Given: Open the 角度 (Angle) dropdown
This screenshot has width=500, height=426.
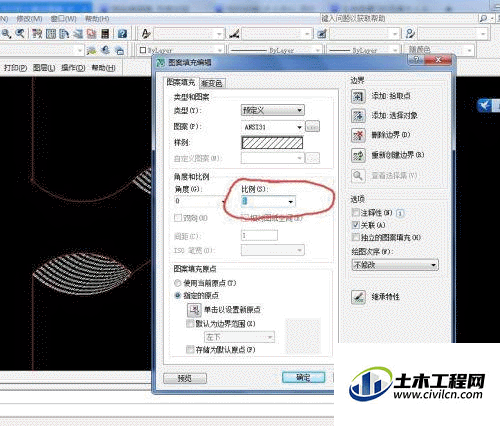Looking at the screenshot, I should pyautogui.click(x=200, y=201).
